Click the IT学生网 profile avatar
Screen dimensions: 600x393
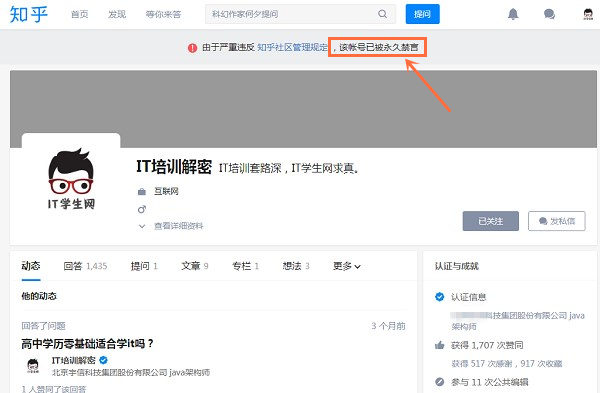(x=71, y=179)
